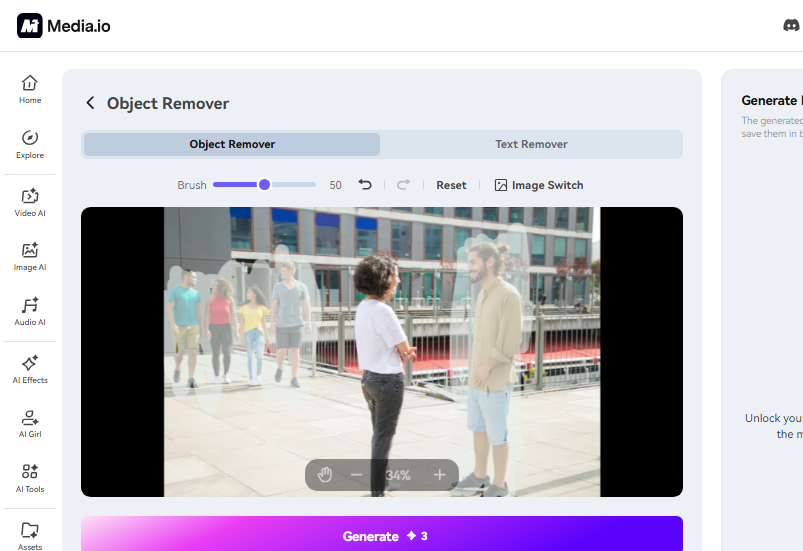
Task: Click the 34% zoom level text
Action: pyautogui.click(x=398, y=476)
